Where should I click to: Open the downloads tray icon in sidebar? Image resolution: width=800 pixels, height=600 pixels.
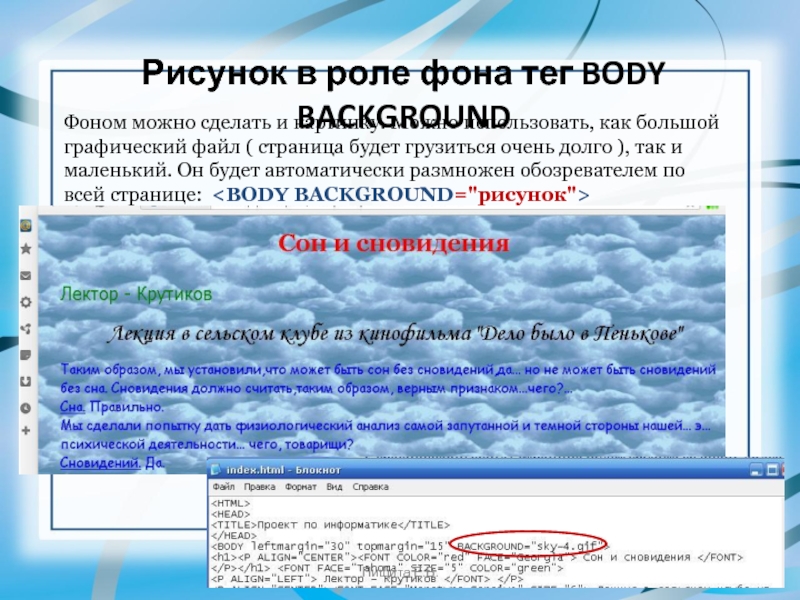[x=26, y=382]
